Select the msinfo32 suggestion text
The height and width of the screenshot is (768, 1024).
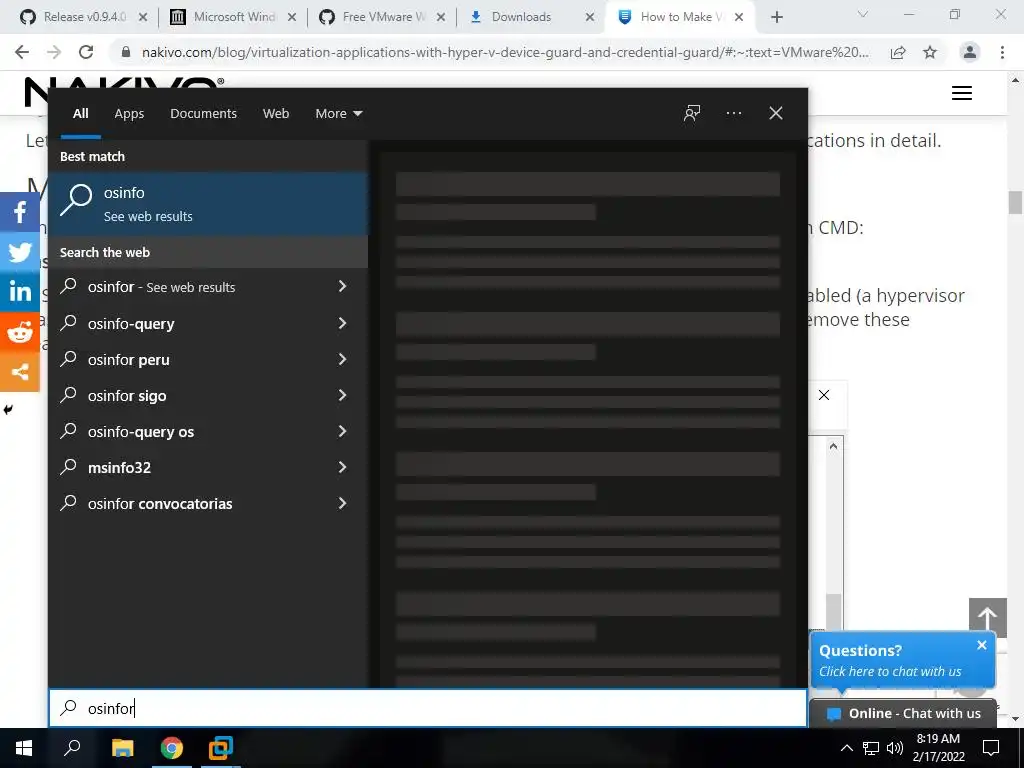tap(119, 468)
